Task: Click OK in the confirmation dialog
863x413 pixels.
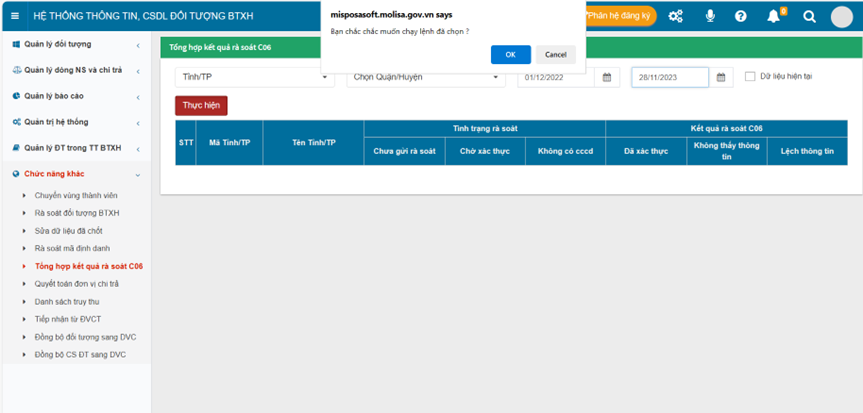Action: 510,55
